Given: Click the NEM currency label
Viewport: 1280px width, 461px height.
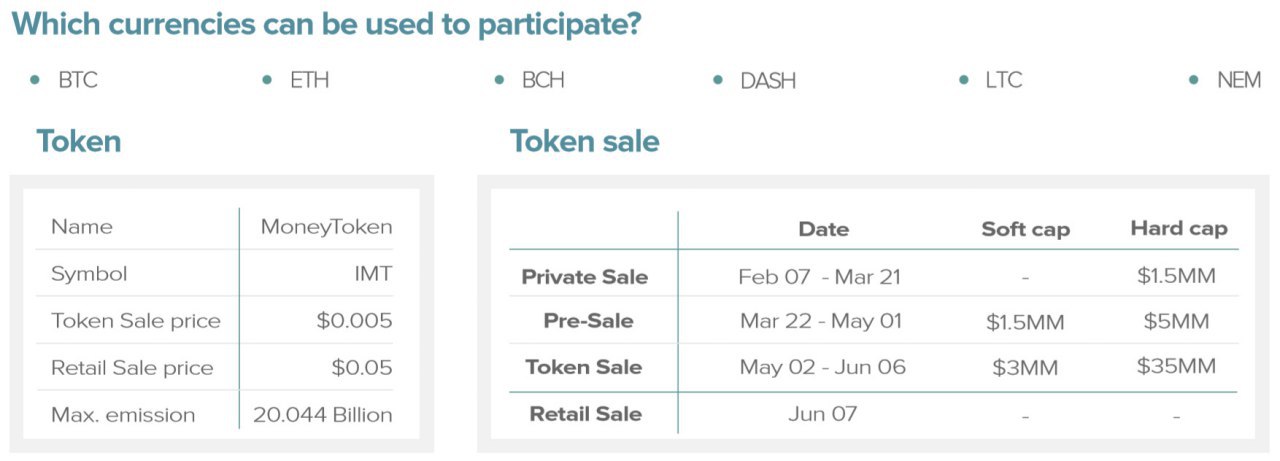Looking at the screenshot, I should tap(1238, 80).
